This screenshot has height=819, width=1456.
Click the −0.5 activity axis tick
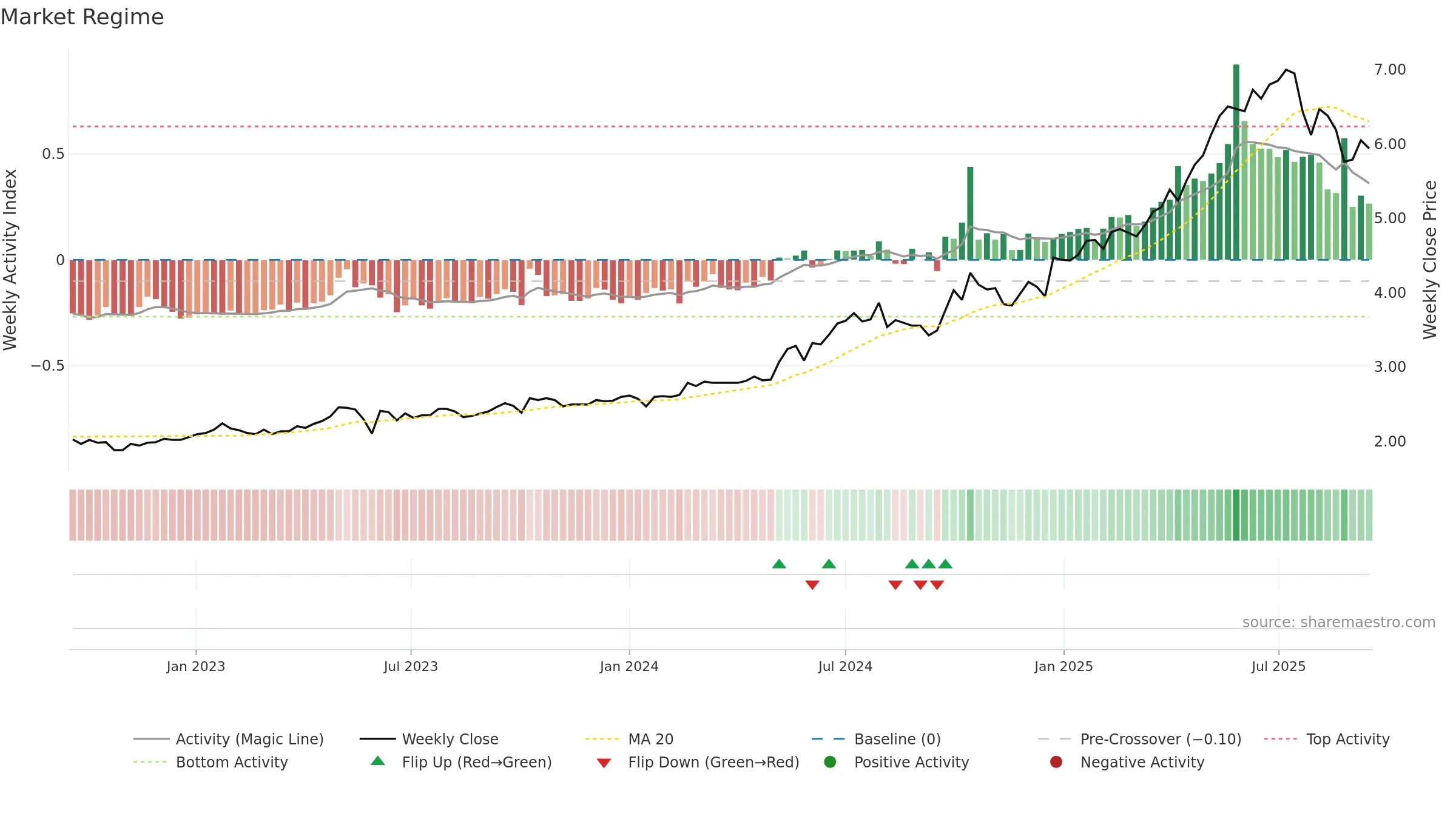tap(47, 366)
